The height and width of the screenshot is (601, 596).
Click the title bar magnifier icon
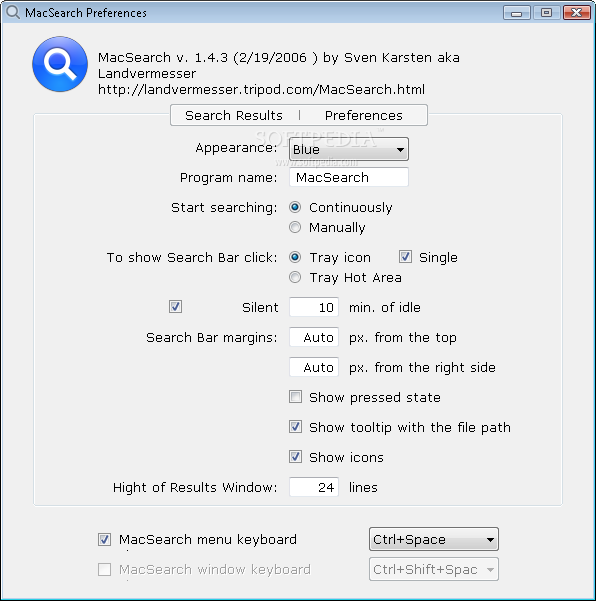(13, 12)
